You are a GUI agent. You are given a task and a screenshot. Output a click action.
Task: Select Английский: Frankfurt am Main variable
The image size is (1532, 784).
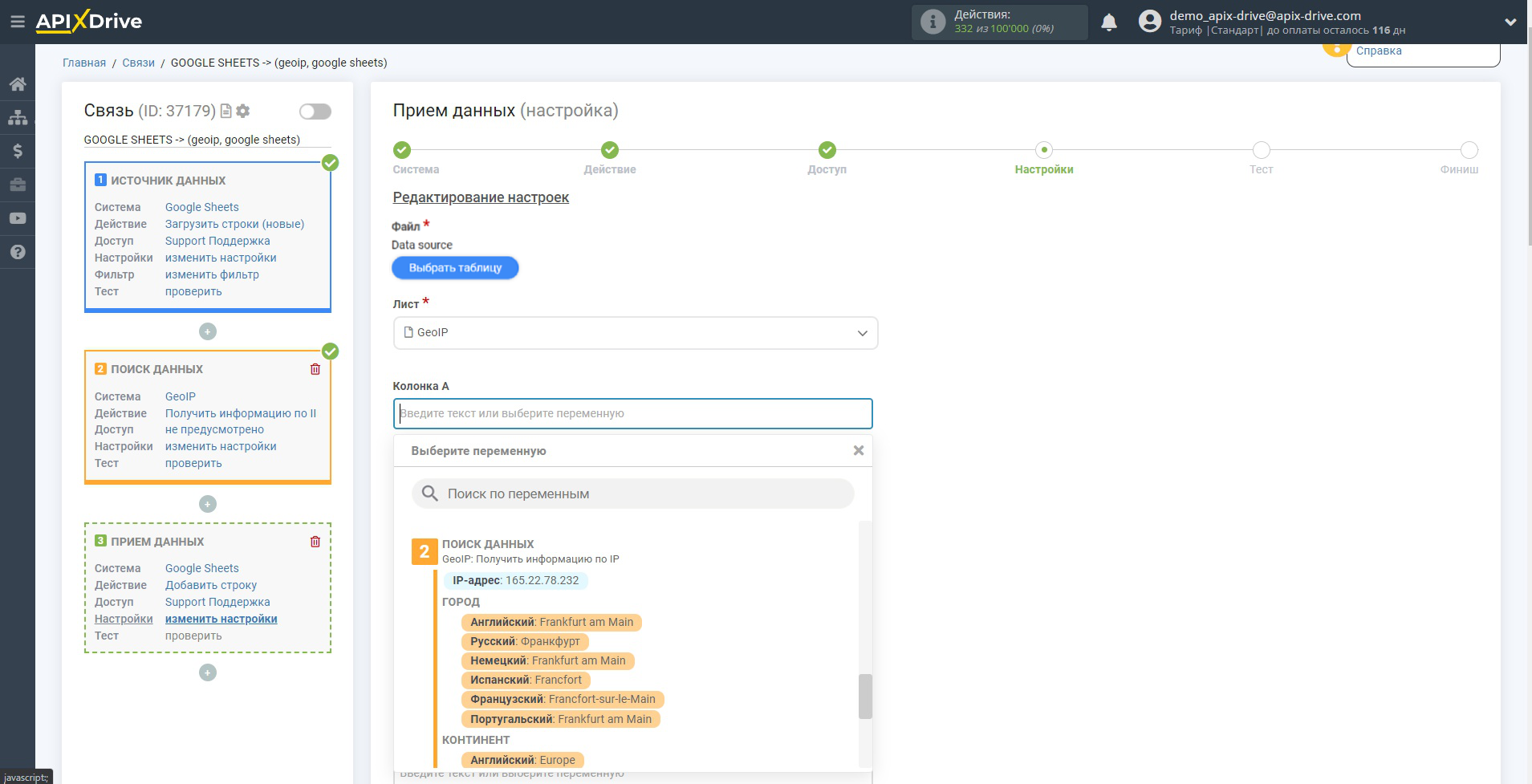click(552, 622)
